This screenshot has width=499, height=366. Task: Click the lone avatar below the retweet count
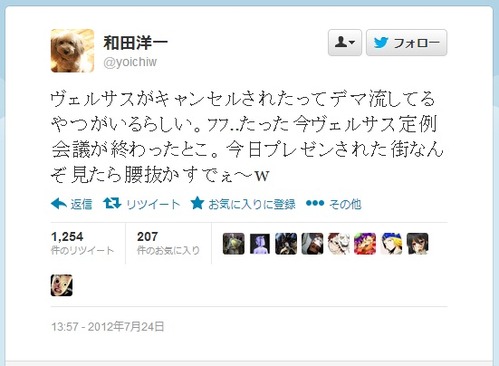point(62,285)
